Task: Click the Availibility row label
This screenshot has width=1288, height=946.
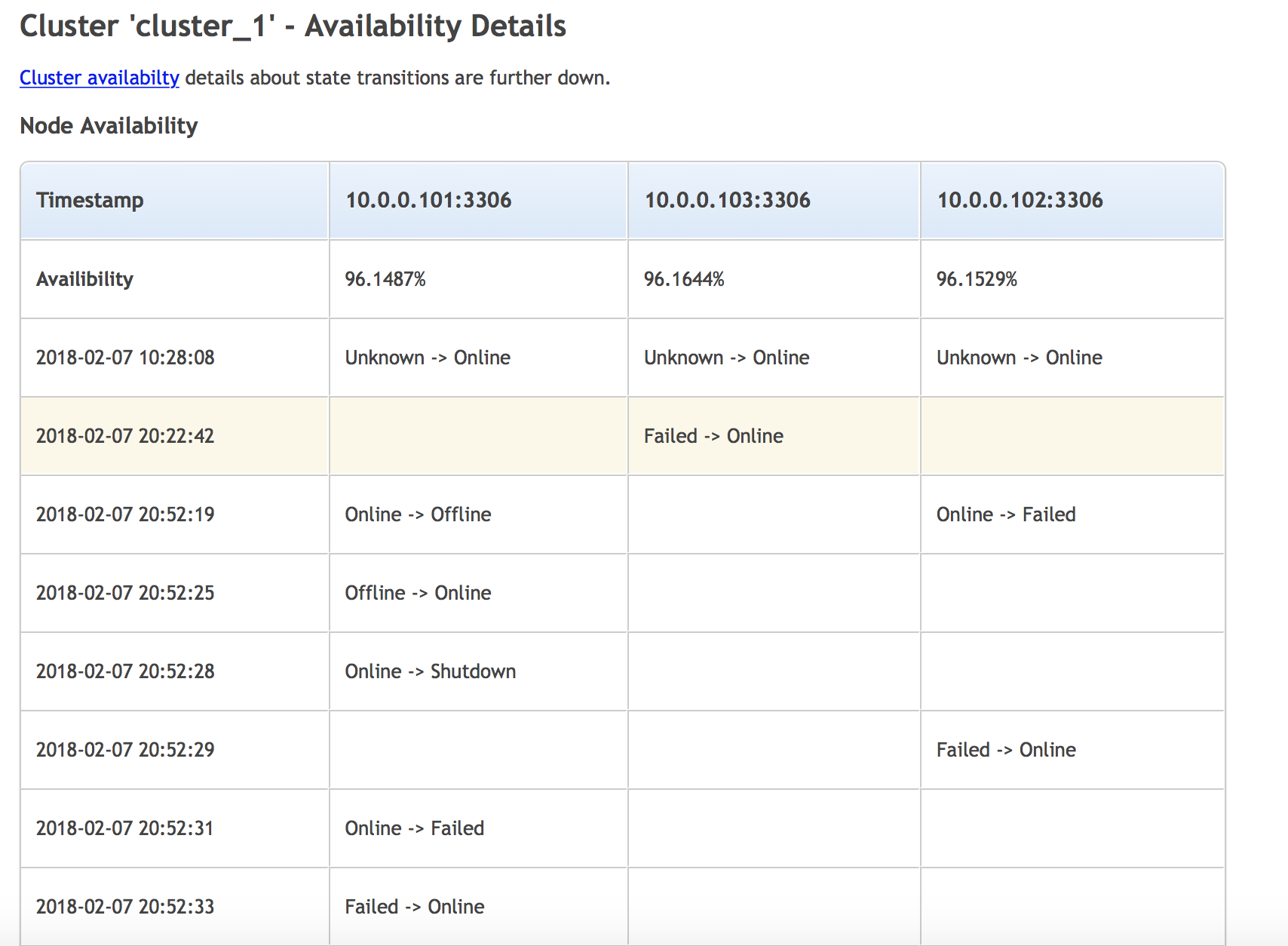Action: click(x=84, y=279)
